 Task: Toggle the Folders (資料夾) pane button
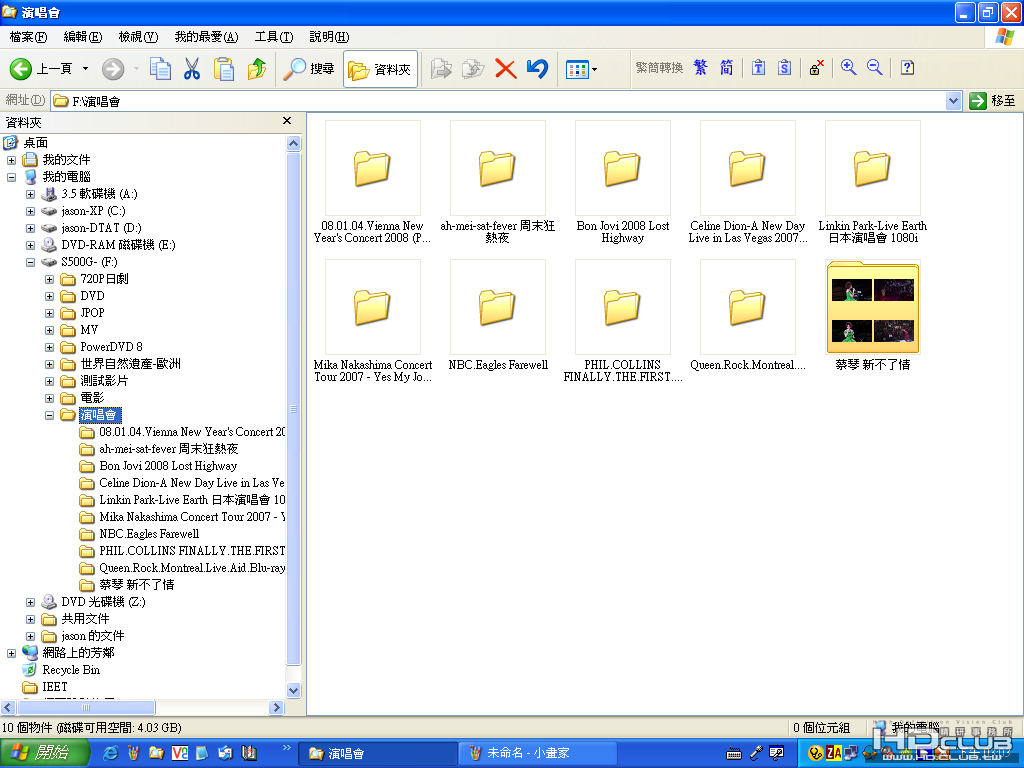380,69
